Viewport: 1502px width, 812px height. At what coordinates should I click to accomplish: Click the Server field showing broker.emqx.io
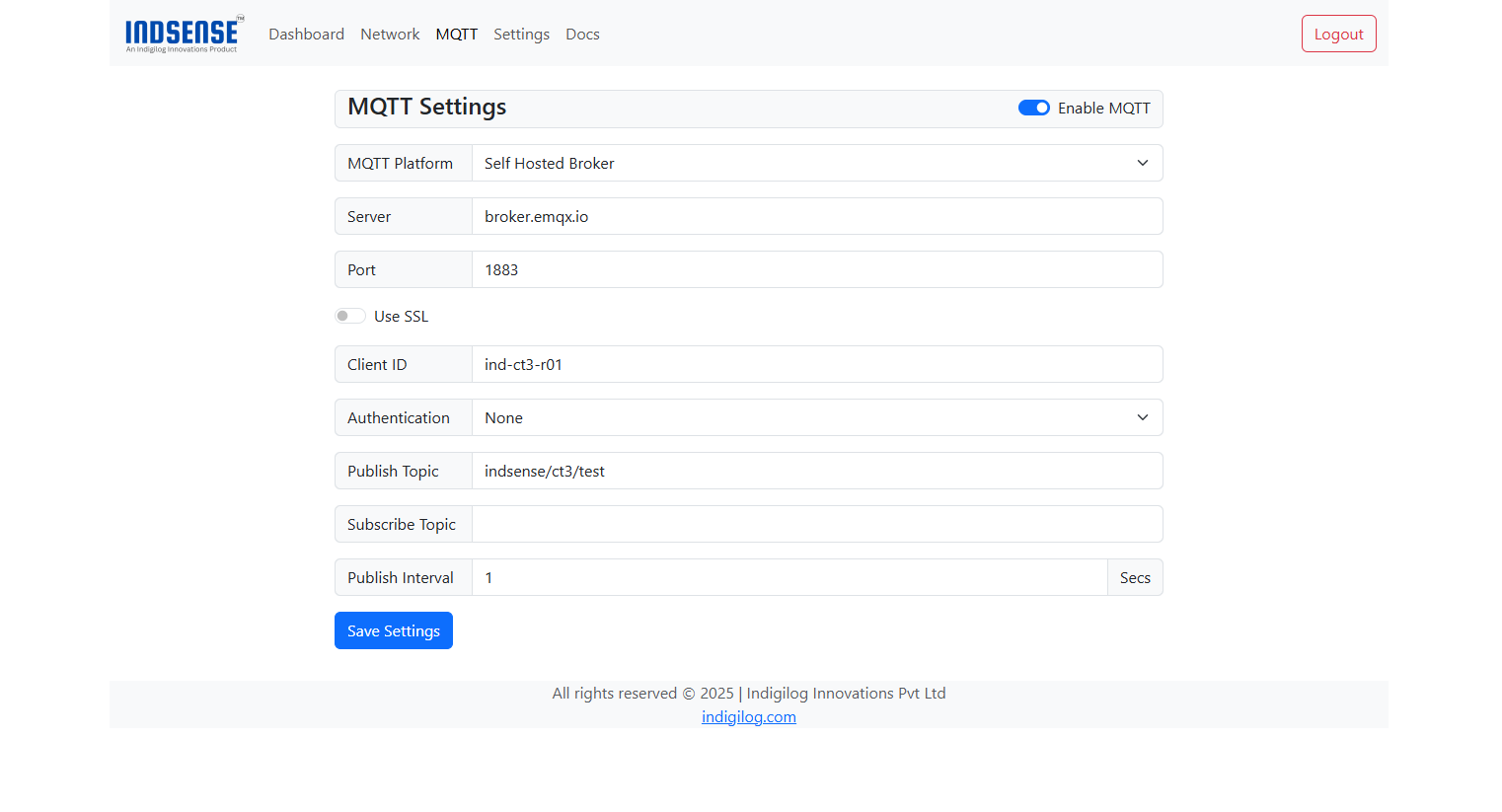pos(817,216)
